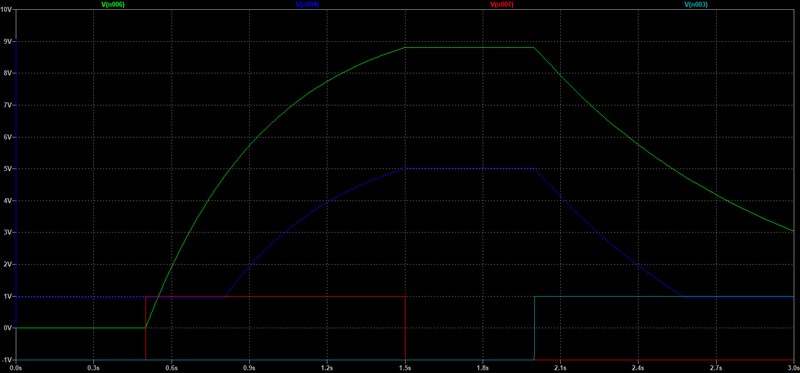800x373 pixels.
Task: Click the red V(n007) trace label
Action: [502, 4]
